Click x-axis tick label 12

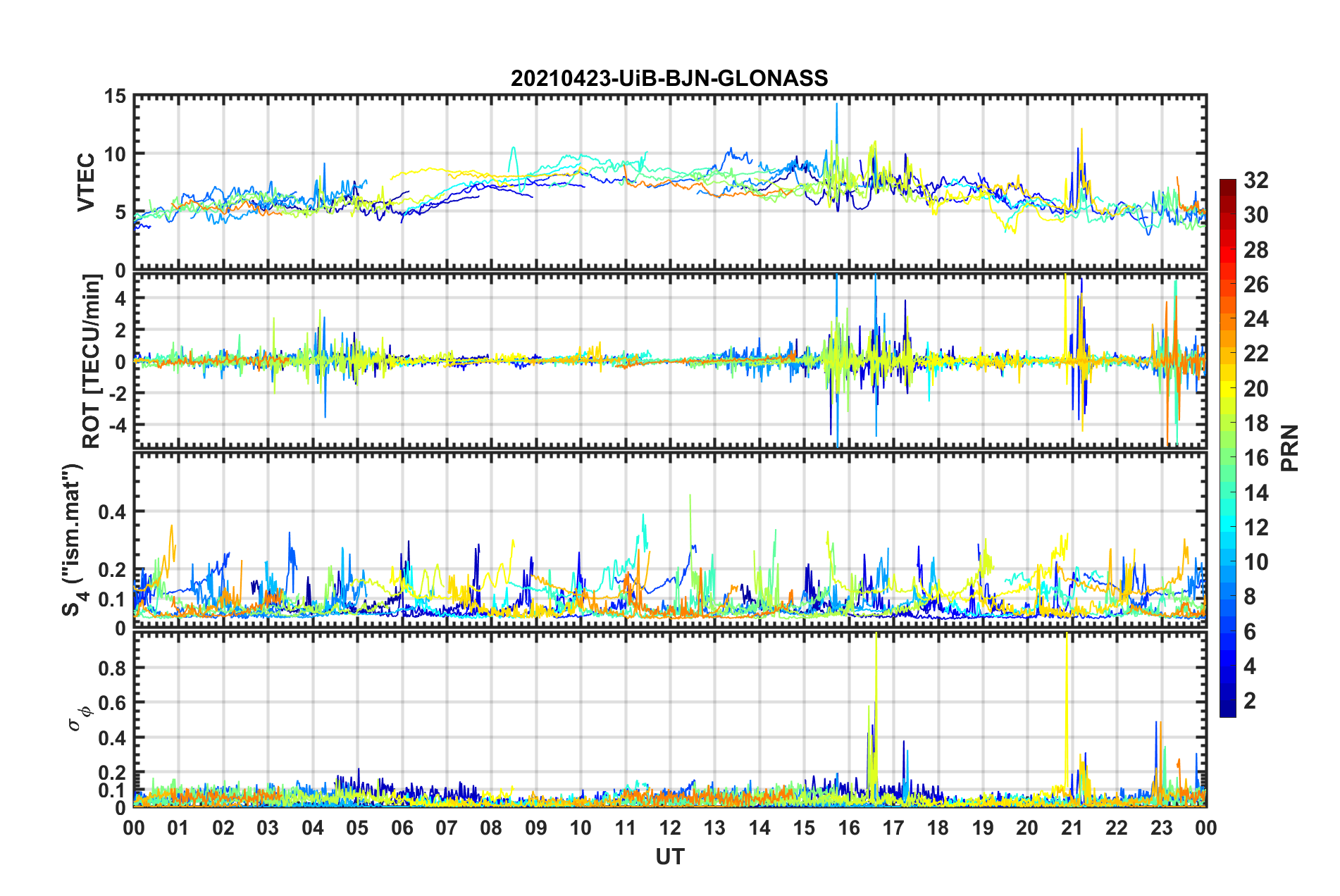coord(669,828)
